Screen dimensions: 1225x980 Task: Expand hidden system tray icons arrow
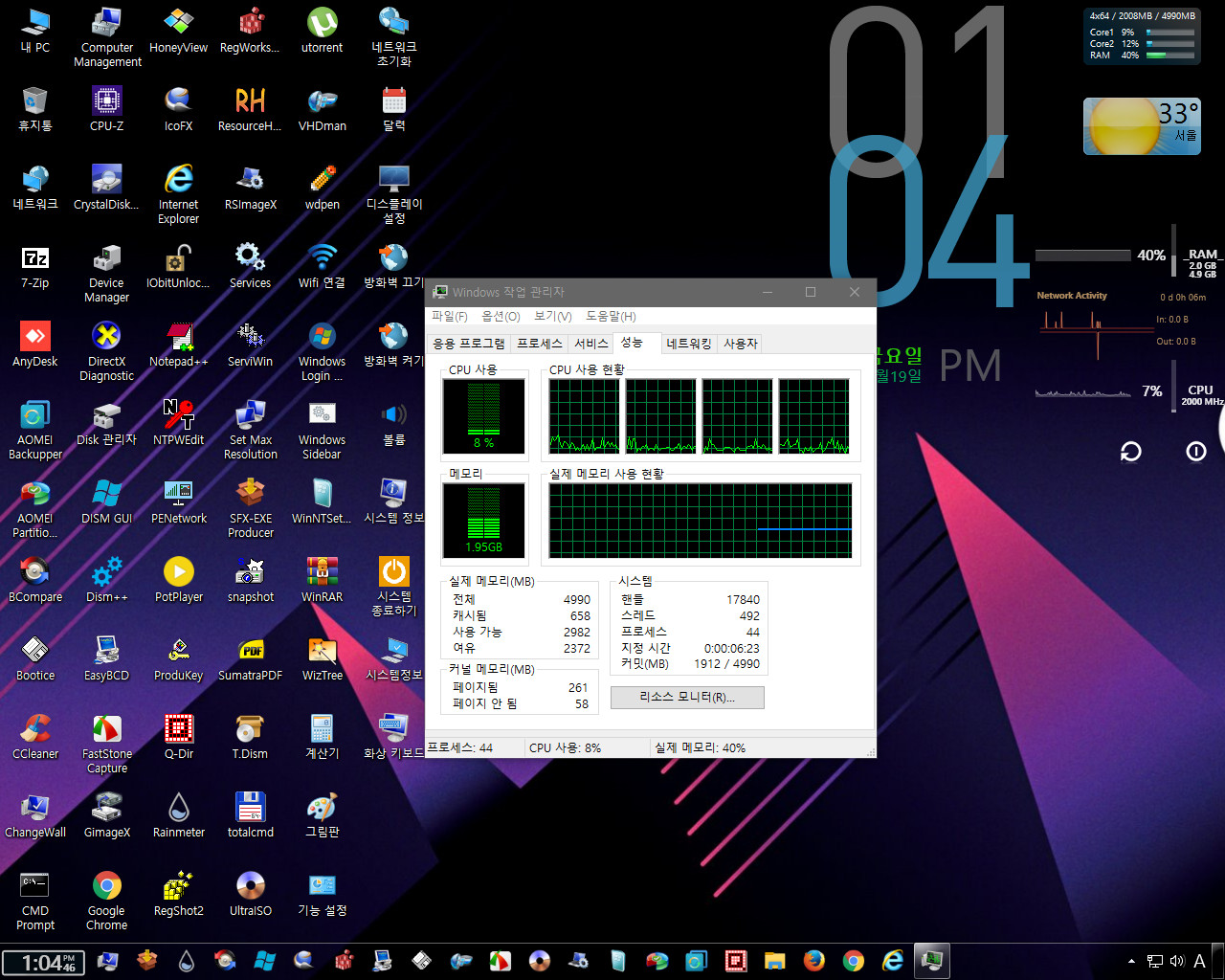coord(1131,961)
